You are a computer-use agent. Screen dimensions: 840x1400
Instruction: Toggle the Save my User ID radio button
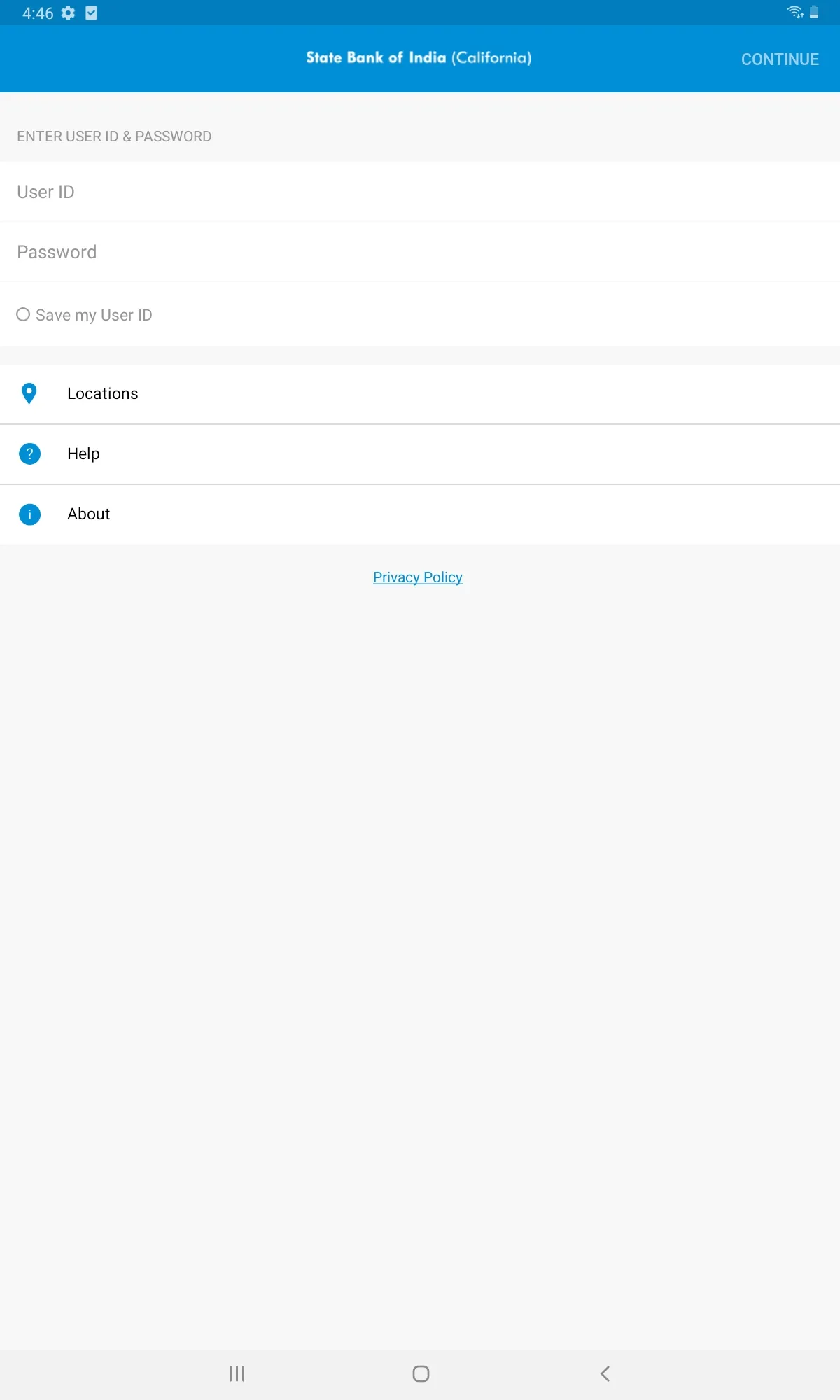(23, 314)
